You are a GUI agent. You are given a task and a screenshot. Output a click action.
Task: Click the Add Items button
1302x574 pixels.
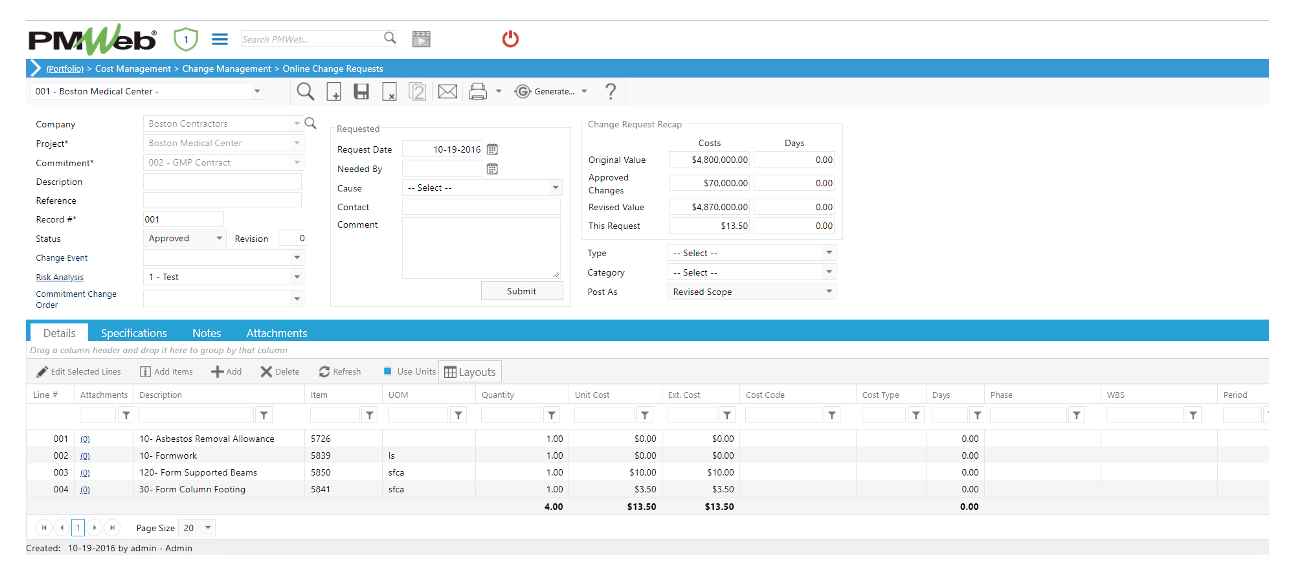[166, 372]
